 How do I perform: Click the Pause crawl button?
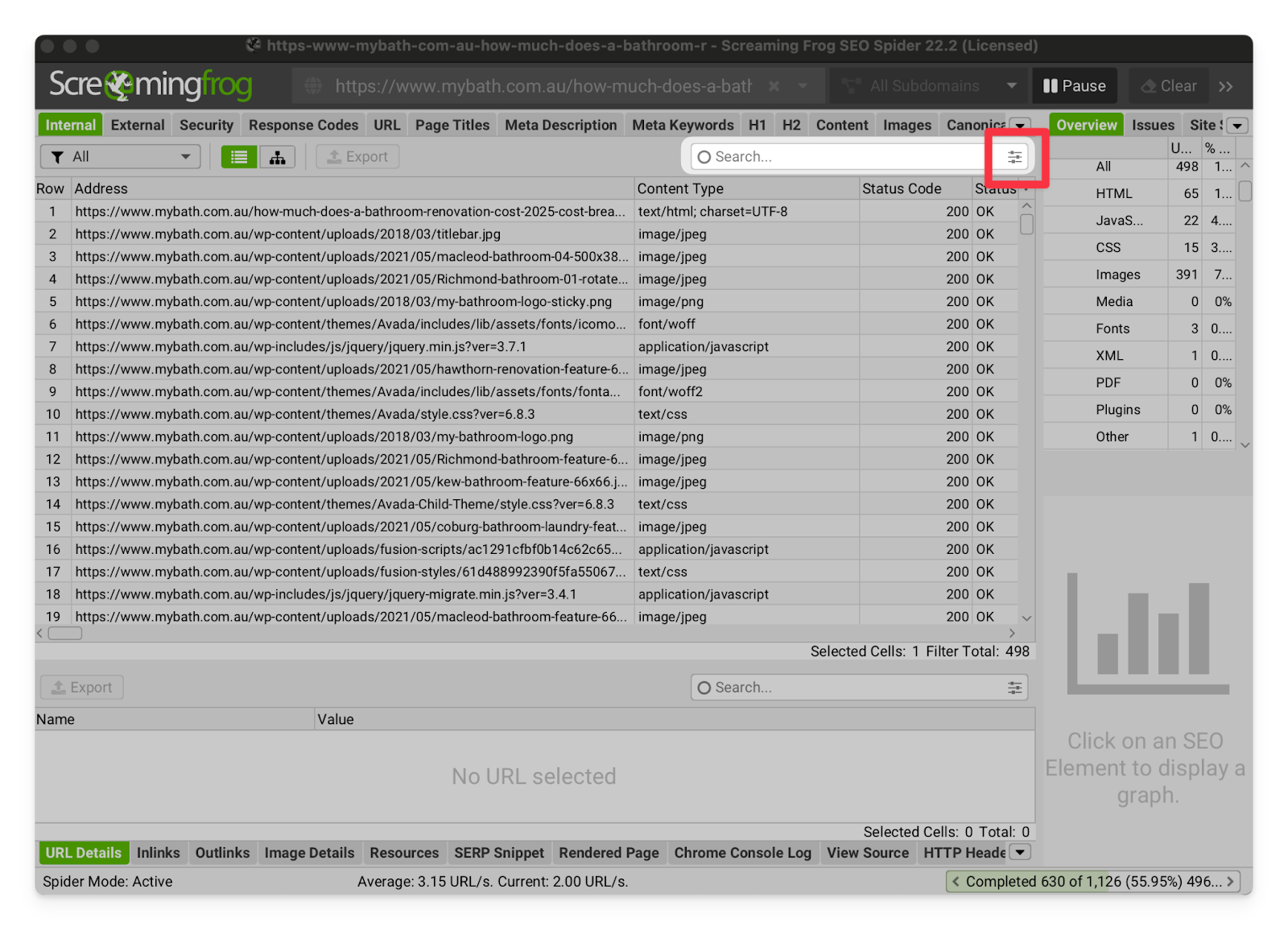click(1074, 86)
